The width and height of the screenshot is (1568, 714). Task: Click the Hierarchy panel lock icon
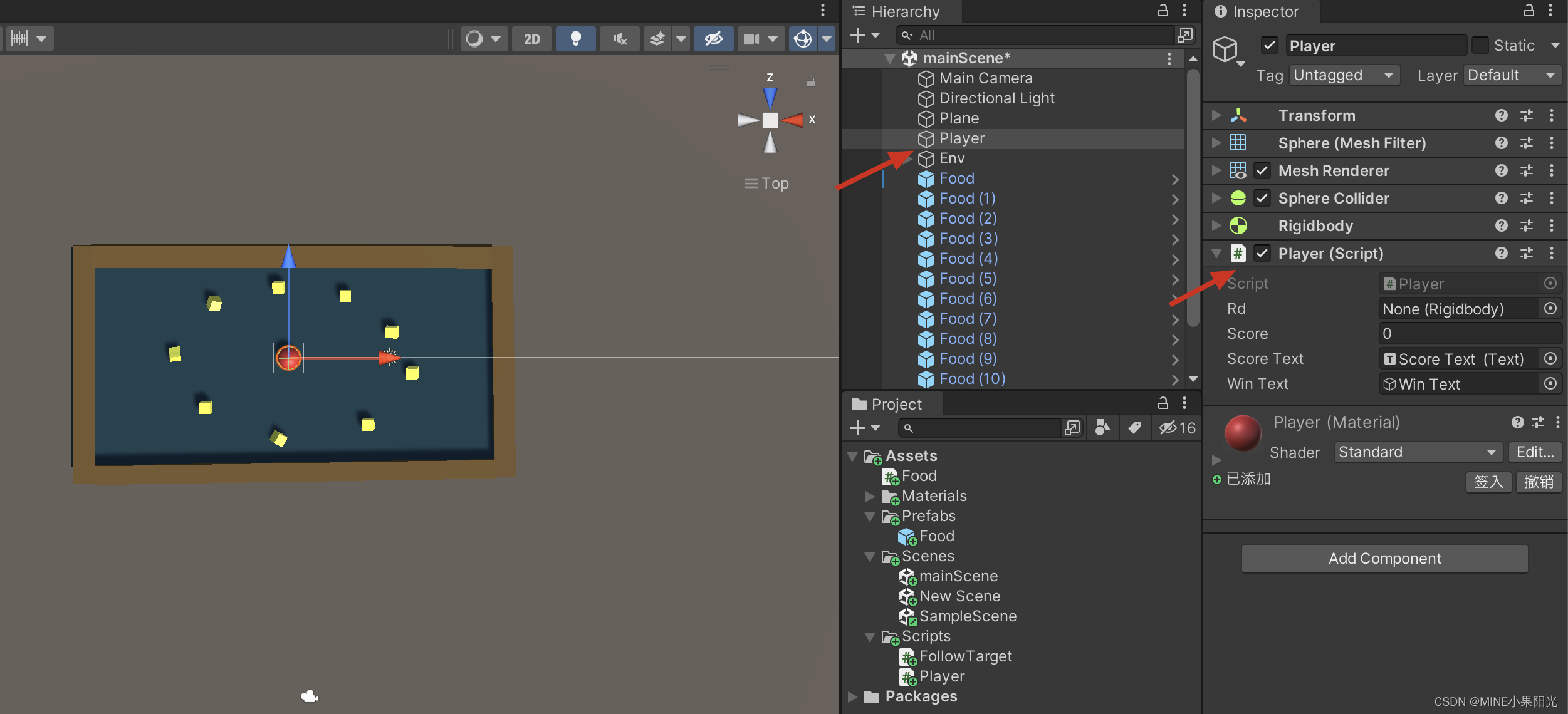[1163, 11]
